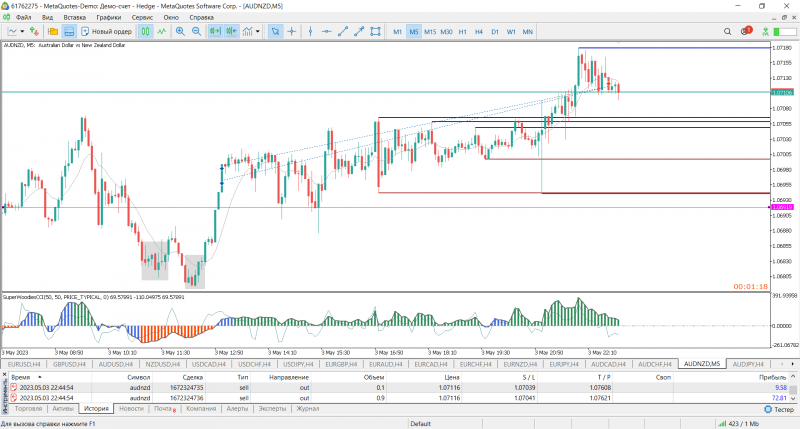This screenshot has height=429, width=800.
Task: Click the profit value 72.81
Action: point(779,398)
